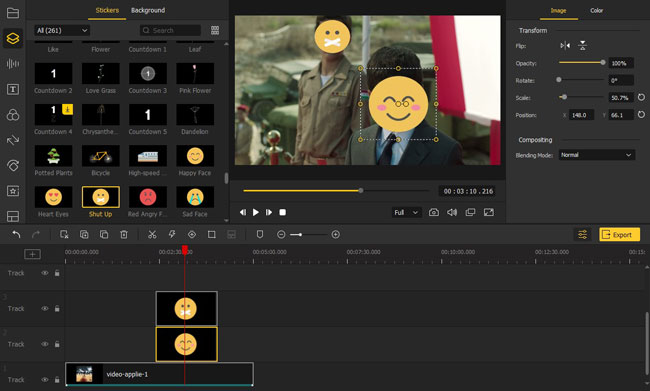Select the Bicycle sticker thumbnail

101,156
